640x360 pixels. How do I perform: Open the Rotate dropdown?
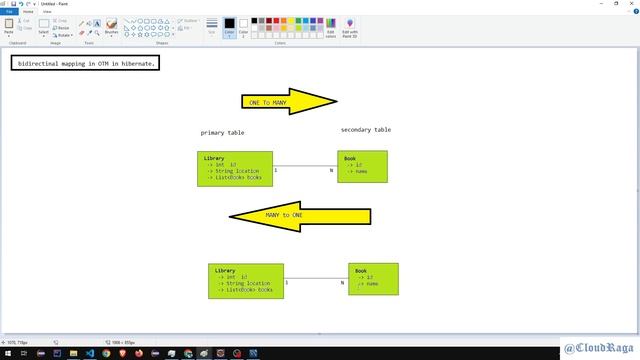click(62, 35)
